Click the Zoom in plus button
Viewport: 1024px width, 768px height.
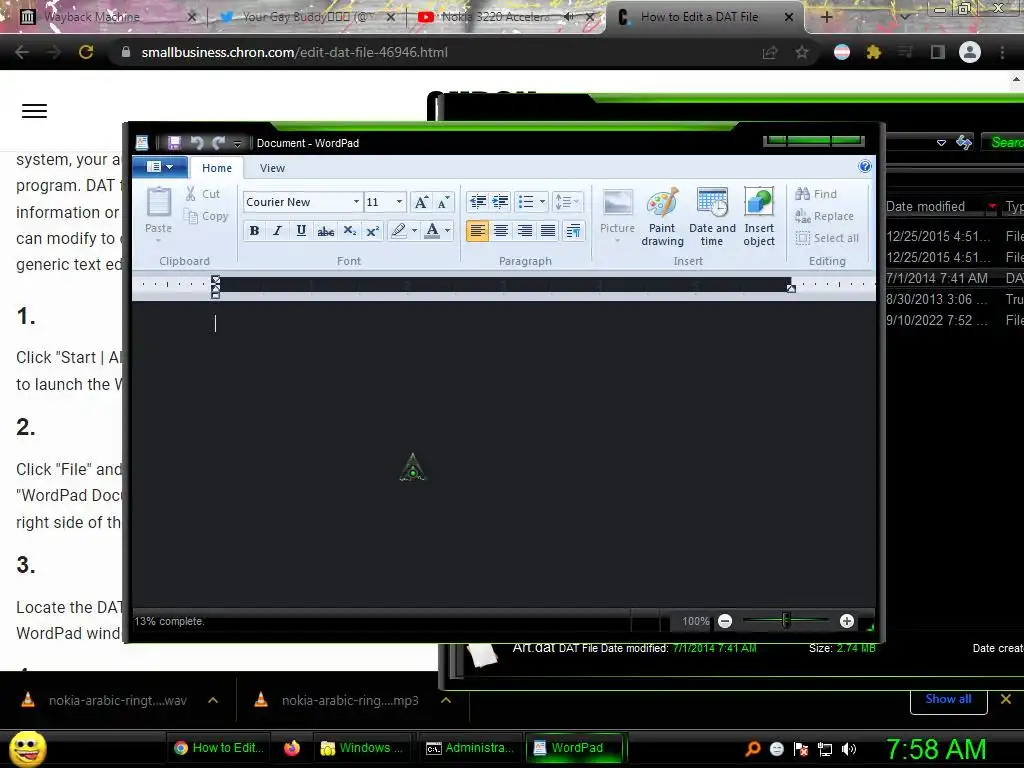click(x=847, y=621)
